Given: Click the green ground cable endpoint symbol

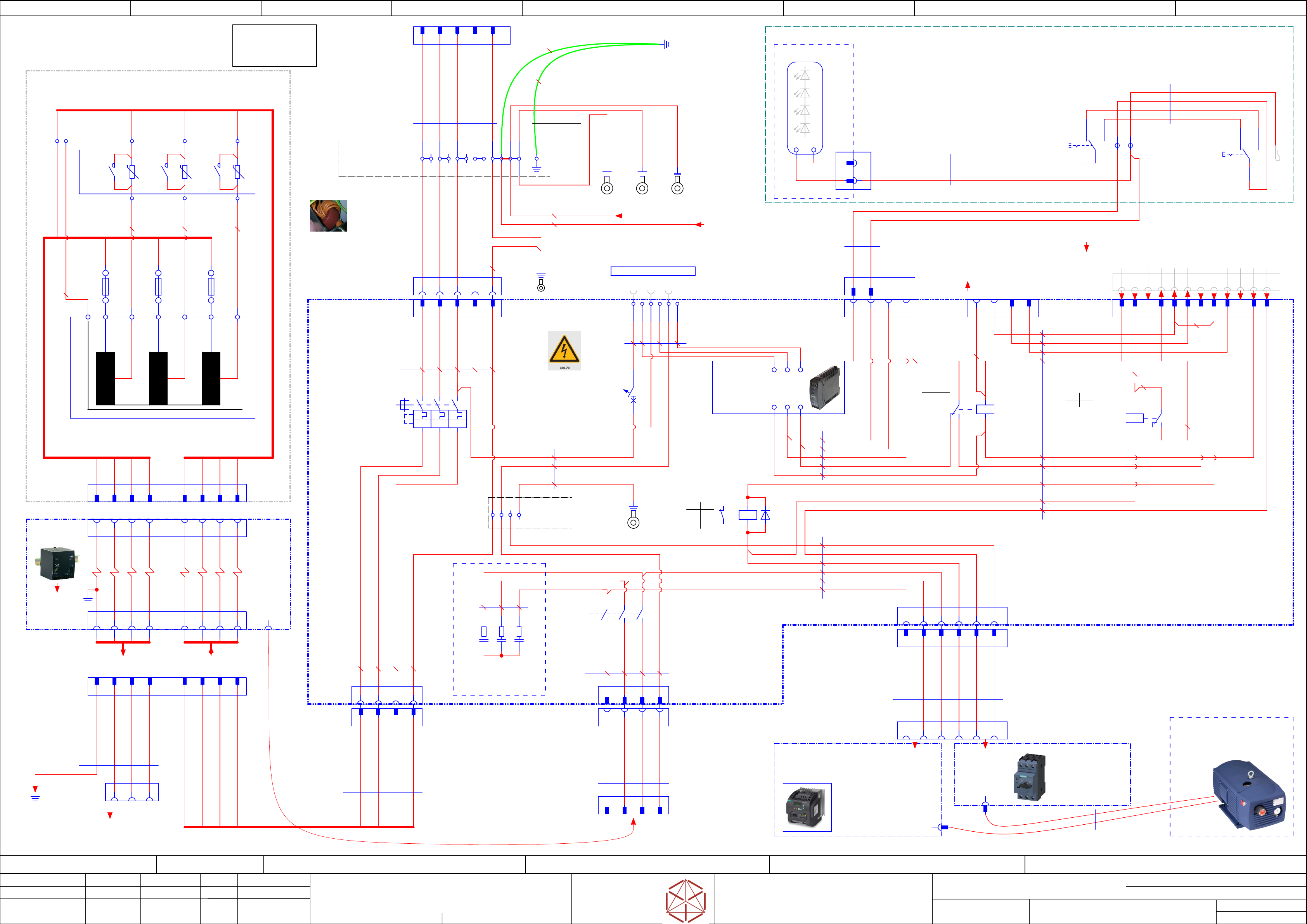Looking at the screenshot, I should (x=665, y=44).
